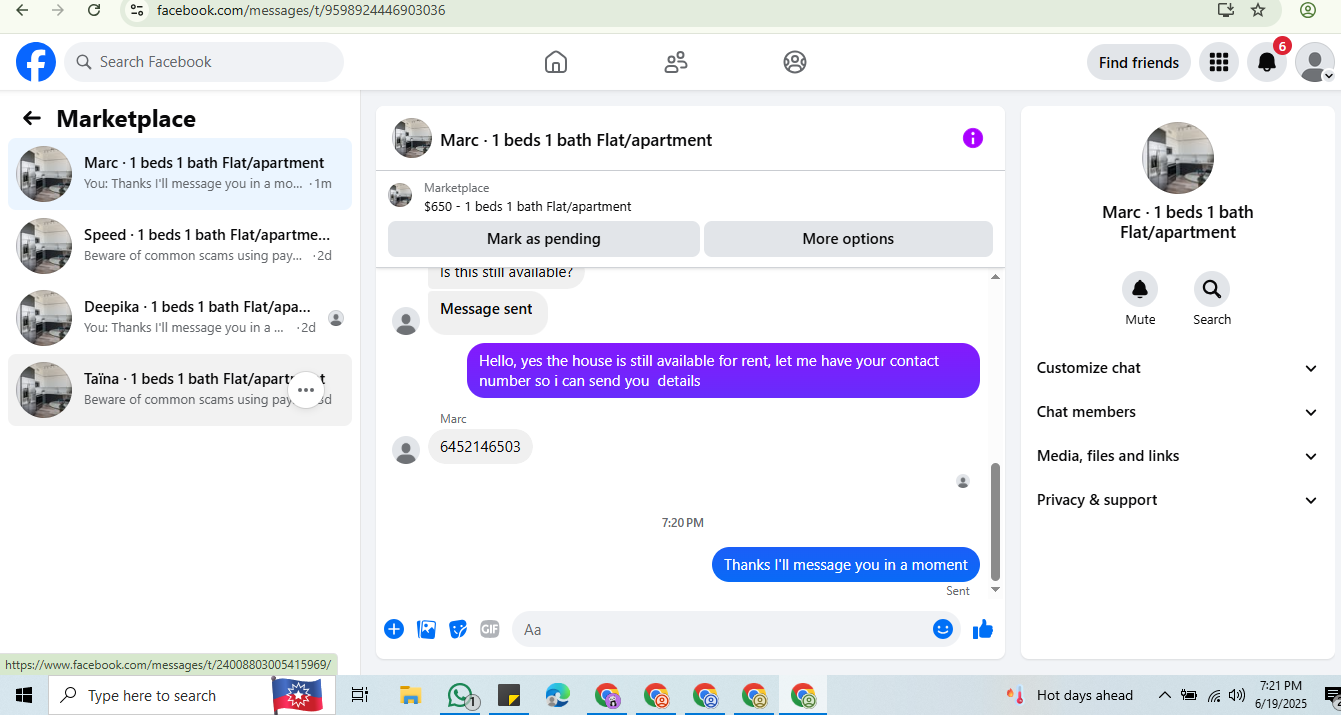
Task: Open Marc chat header title
Action: (576, 140)
